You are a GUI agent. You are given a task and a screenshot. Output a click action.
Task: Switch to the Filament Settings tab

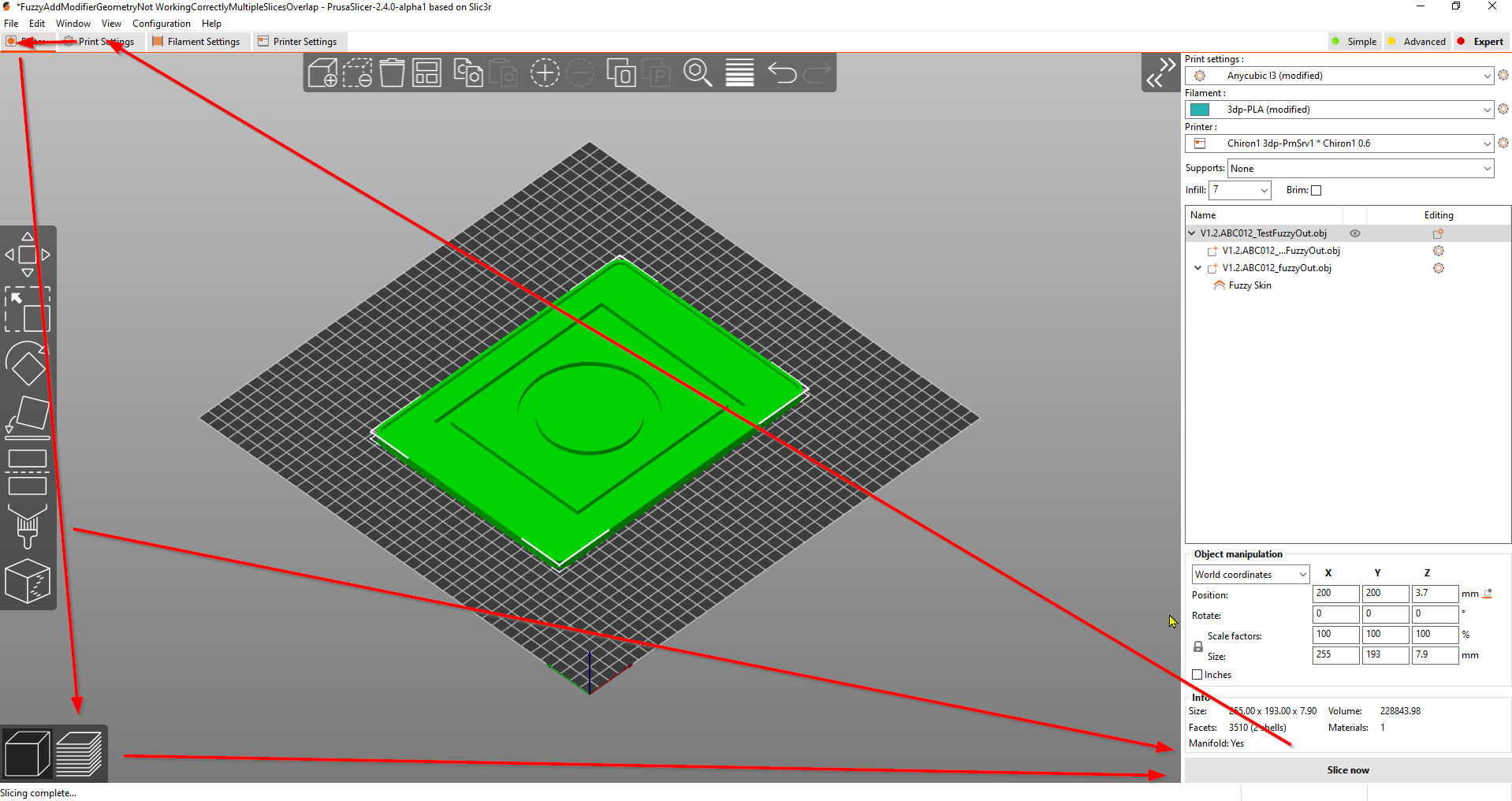pyautogui.click(x=196, y=42)
